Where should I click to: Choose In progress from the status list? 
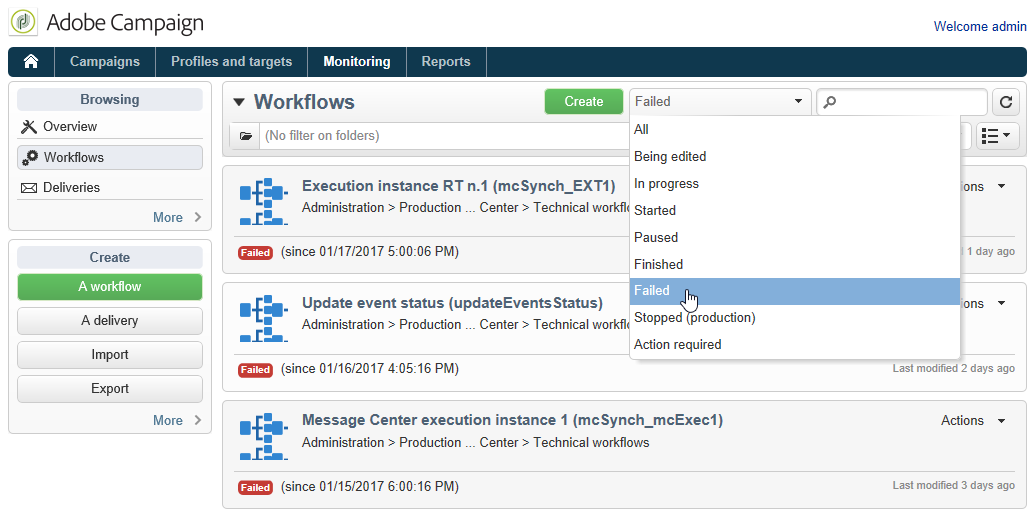click(794, 184)
